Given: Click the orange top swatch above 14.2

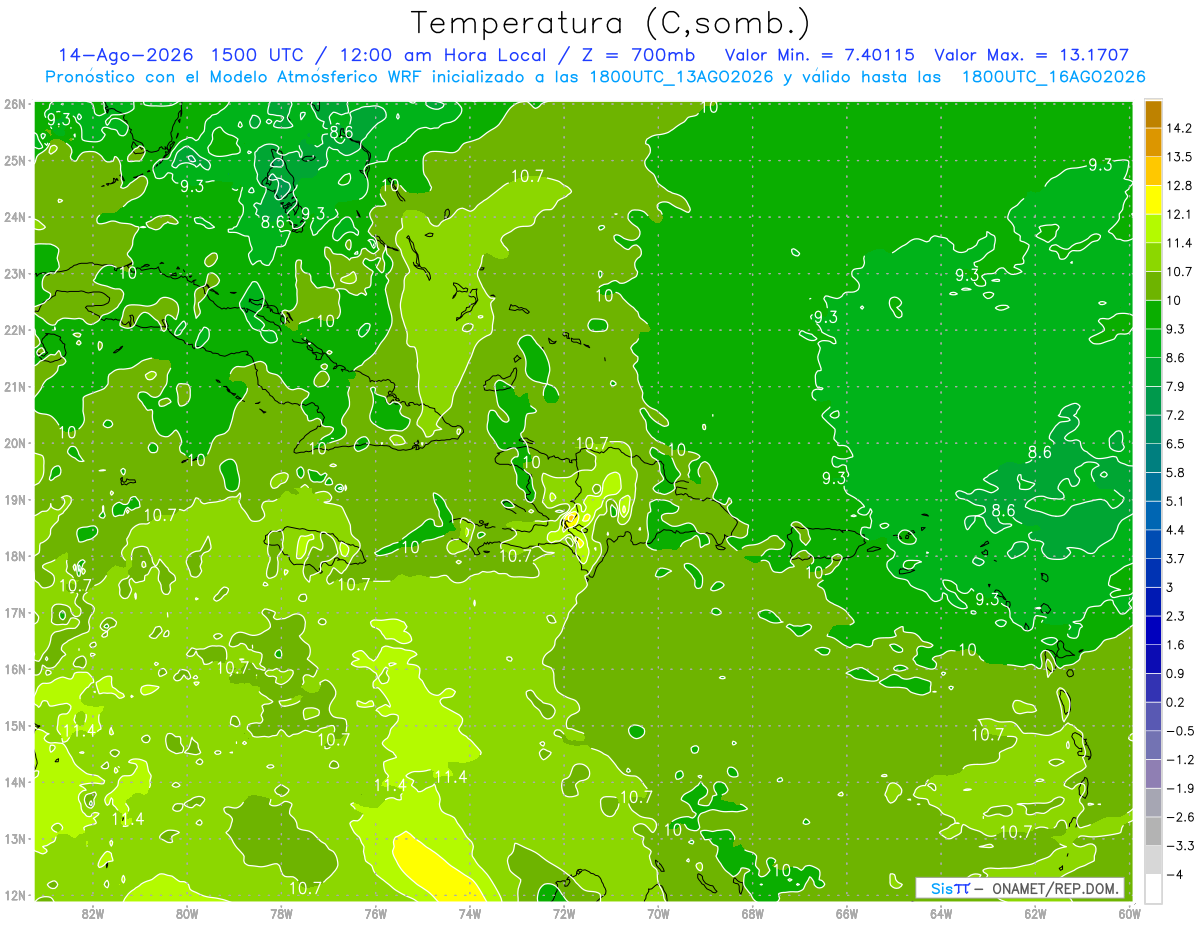Looking at the screenshot, I should click(1153, 114).
